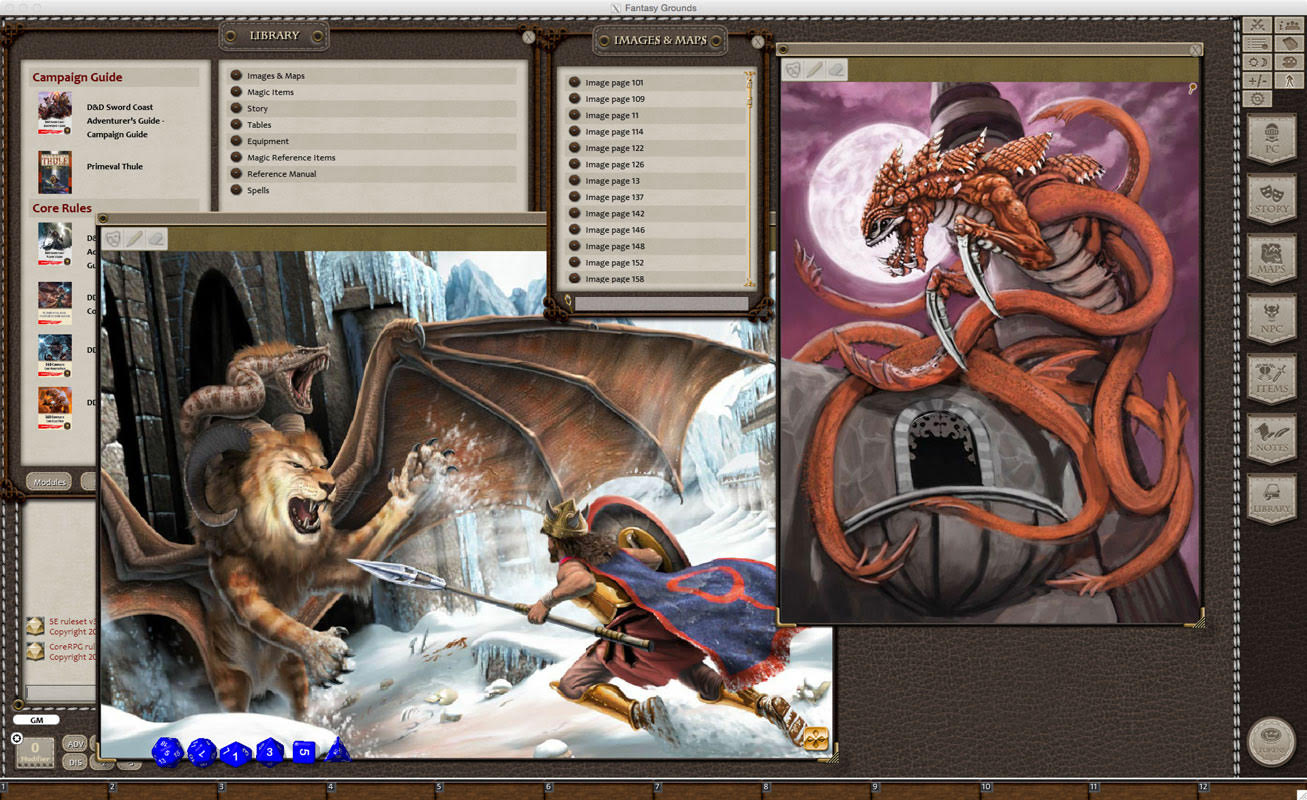Open the list-style icon in top-right toolbar
Image resolution: width=1307 pixels, height=800 pixels.
[1257, 43]
